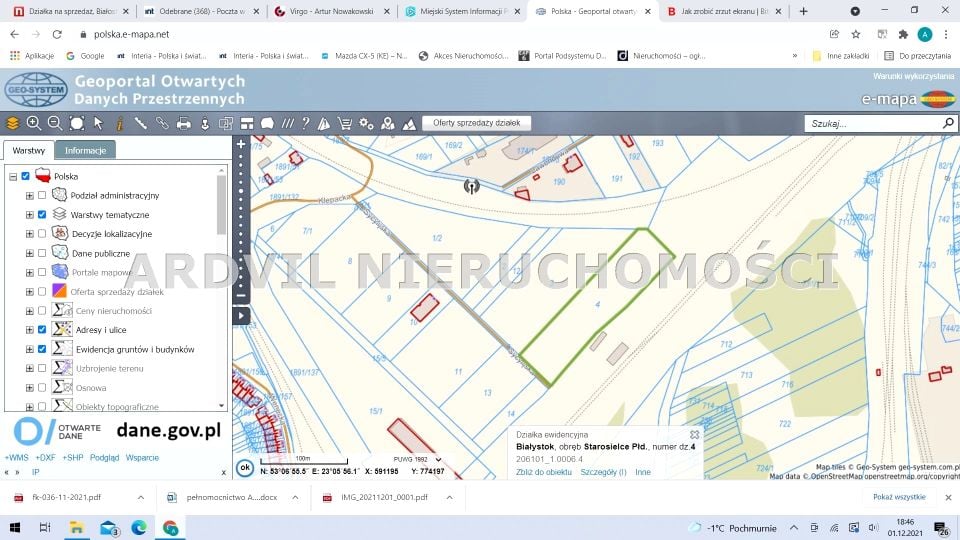Viewport: 960px width, 540px height.
Task: Switch to Działka na sprzedaż browser tab
Action: pyautogui.click(x=71, y=11)
